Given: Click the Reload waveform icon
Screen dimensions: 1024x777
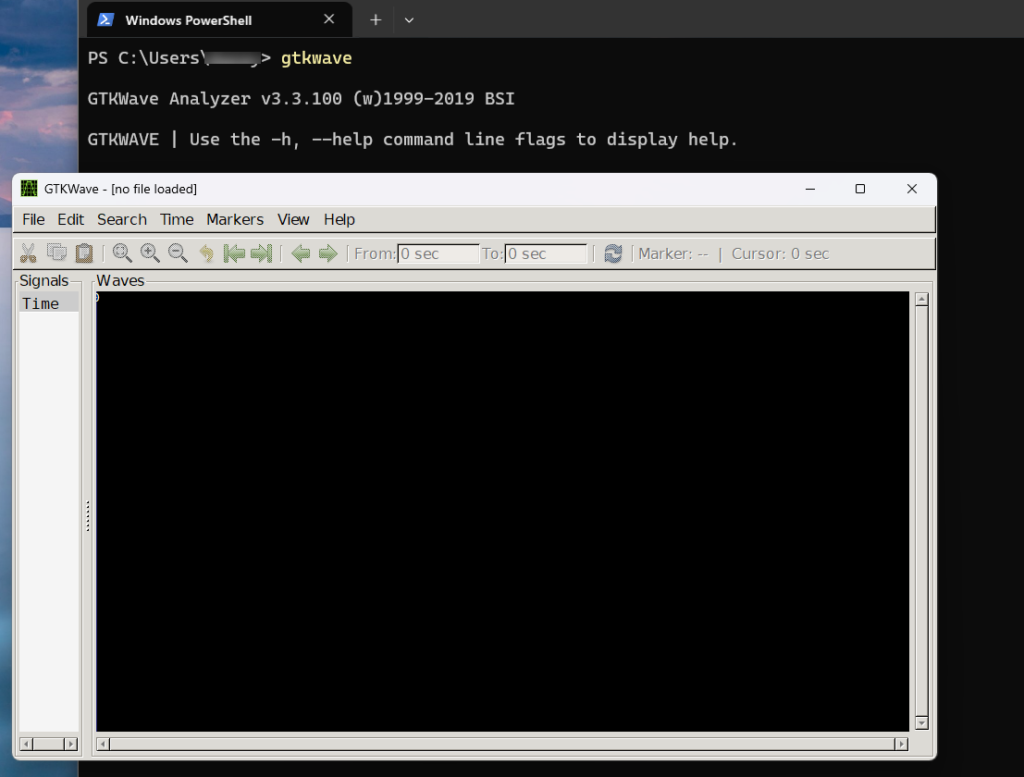Looking at the screenshot, I should (x=613, y=253).
